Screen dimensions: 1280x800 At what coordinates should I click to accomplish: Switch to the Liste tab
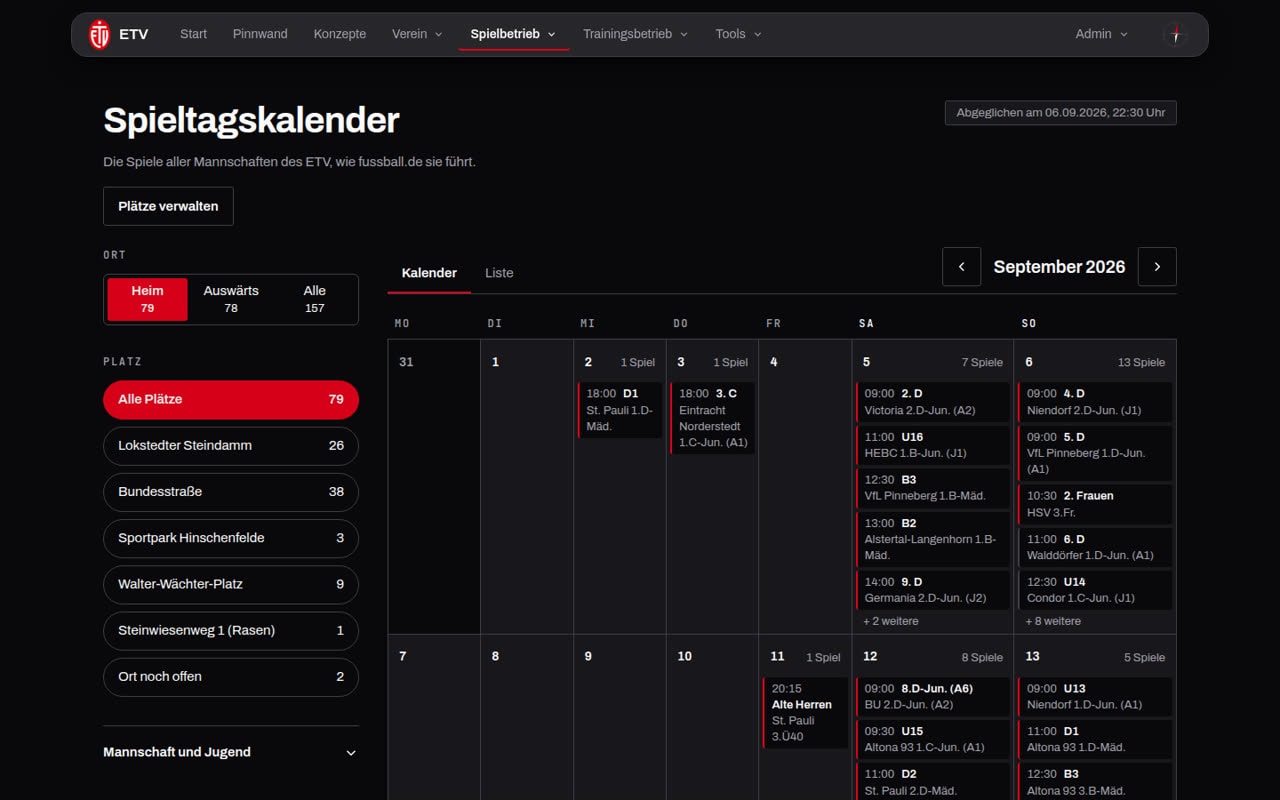click(499, 273)
